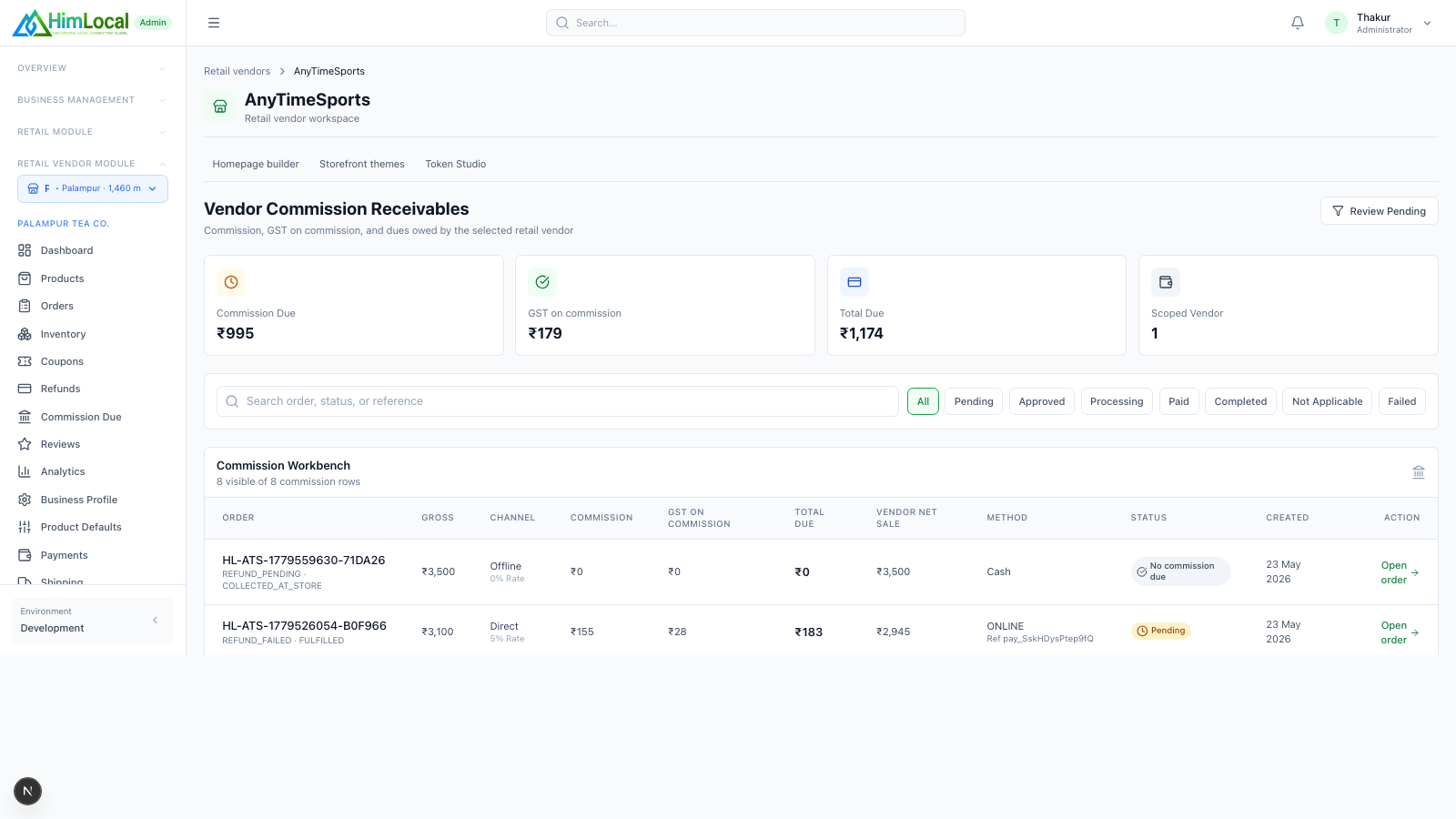Select the Not Applicable filter chip
1456x819 pixels.
coord(1327,401)
